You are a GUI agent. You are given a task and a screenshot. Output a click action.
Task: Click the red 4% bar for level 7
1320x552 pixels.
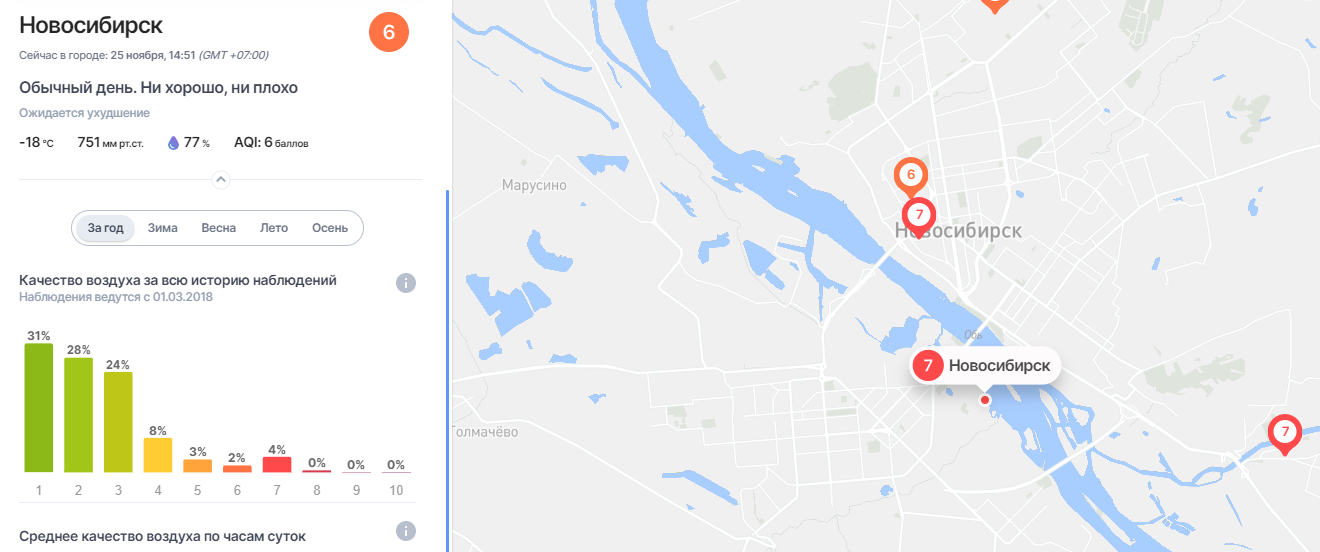pos(278,465)
